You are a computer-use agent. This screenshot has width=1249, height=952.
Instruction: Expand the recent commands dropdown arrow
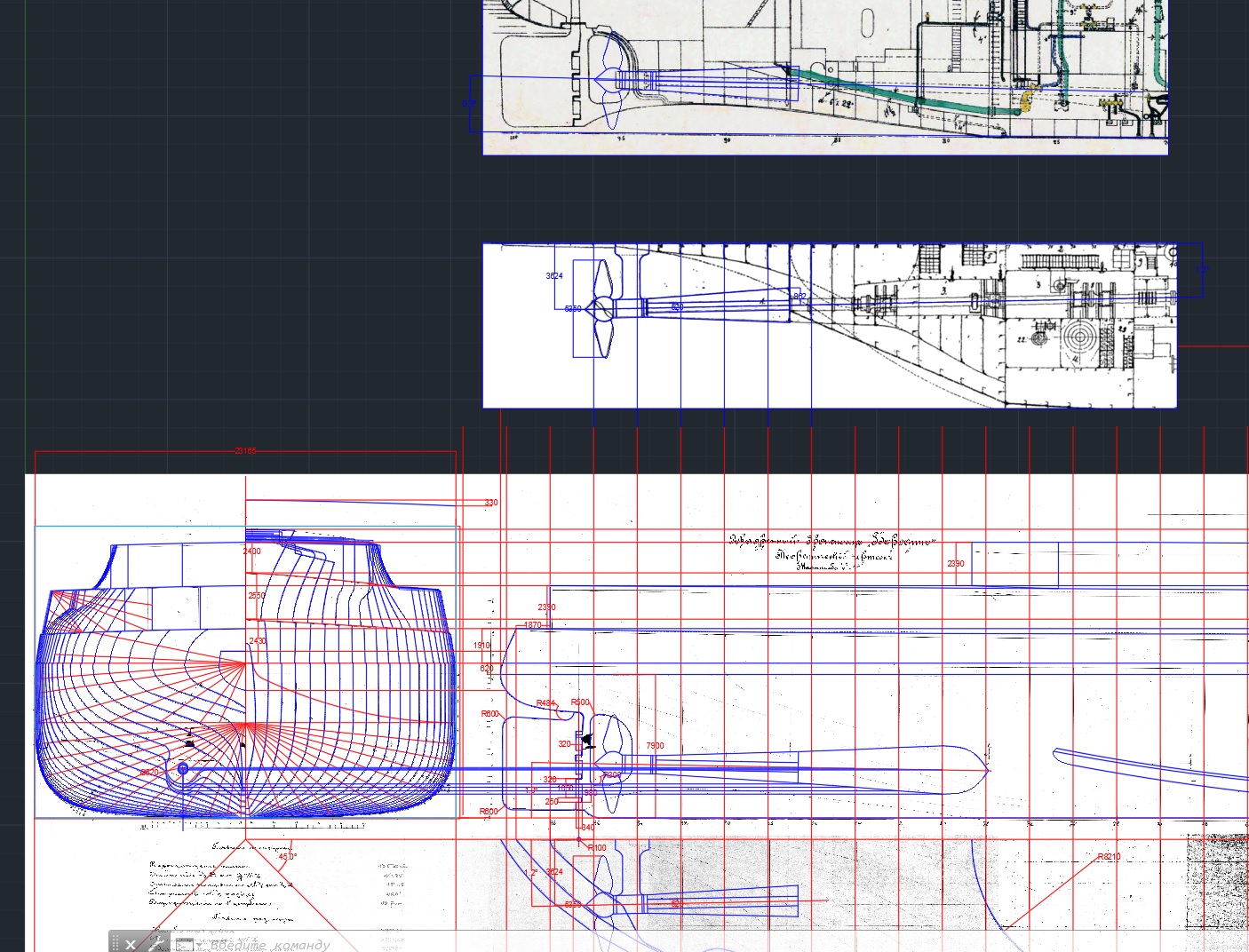click(x=199, y=945)
